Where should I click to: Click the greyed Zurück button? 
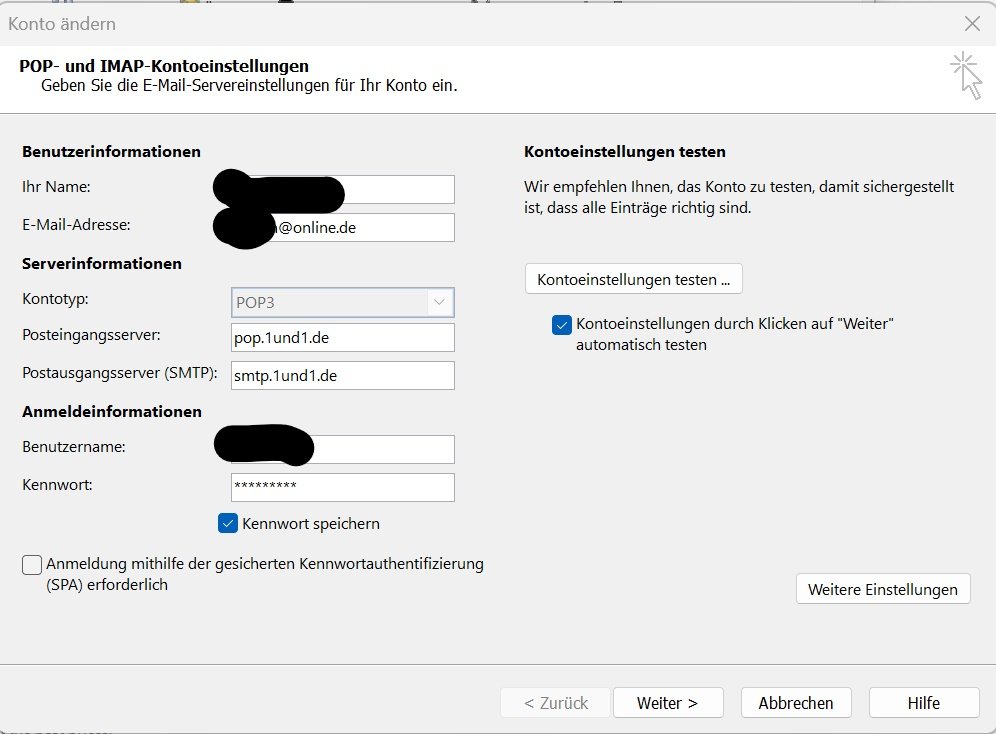556,702
